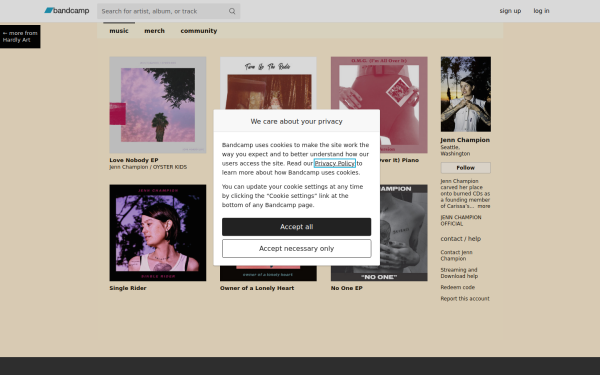Click the contact / help heading
This screenshot has height=375, width=600.
coord(461,238)
